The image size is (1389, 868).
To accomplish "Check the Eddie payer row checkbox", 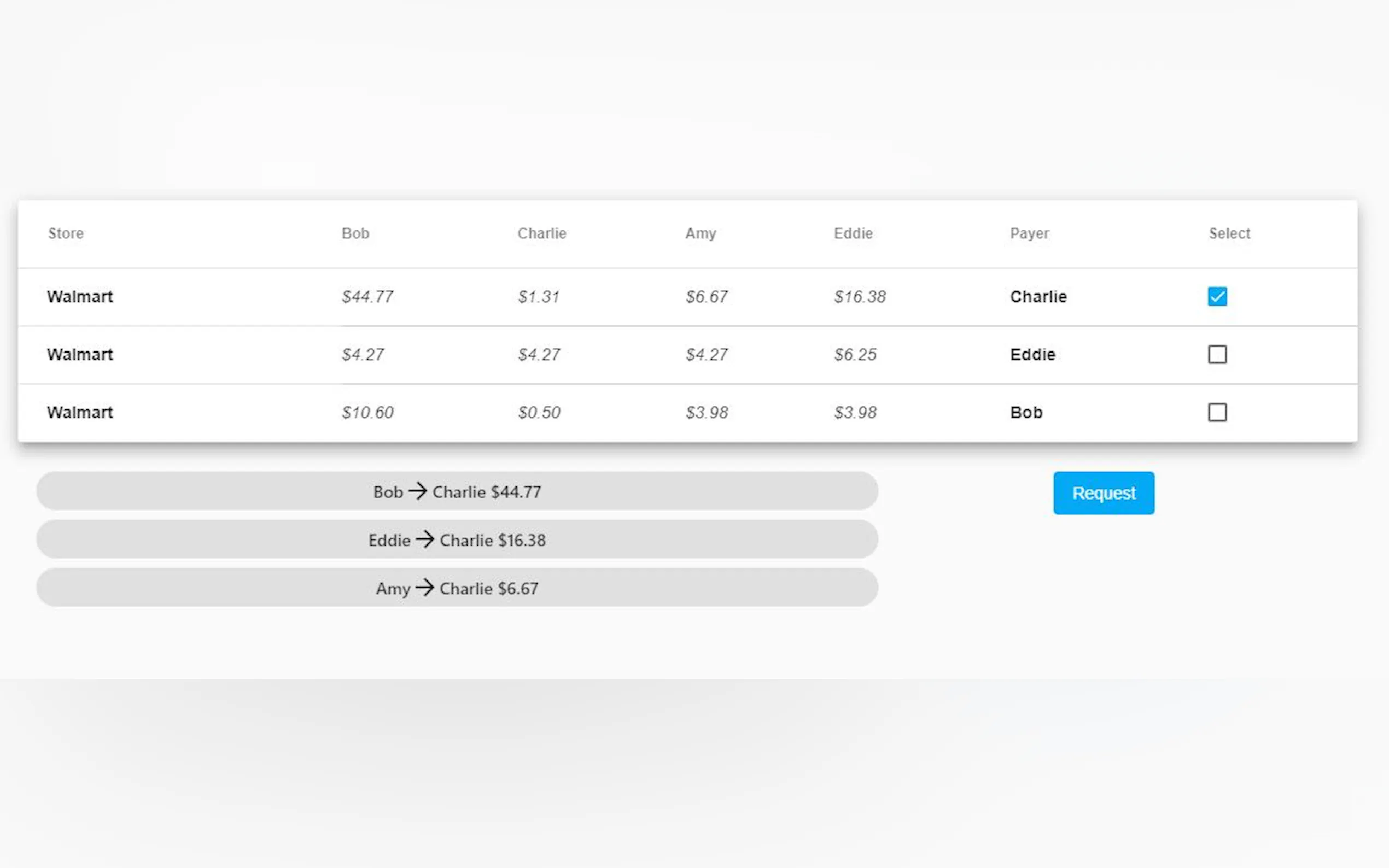I will (x=1217, y=355).
